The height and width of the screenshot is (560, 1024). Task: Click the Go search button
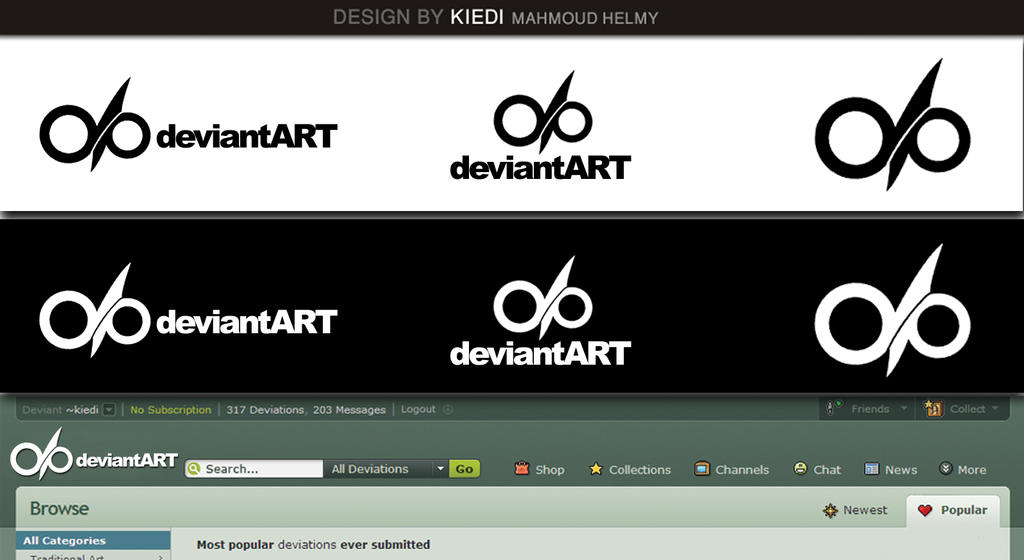click(x=464, y=469)
